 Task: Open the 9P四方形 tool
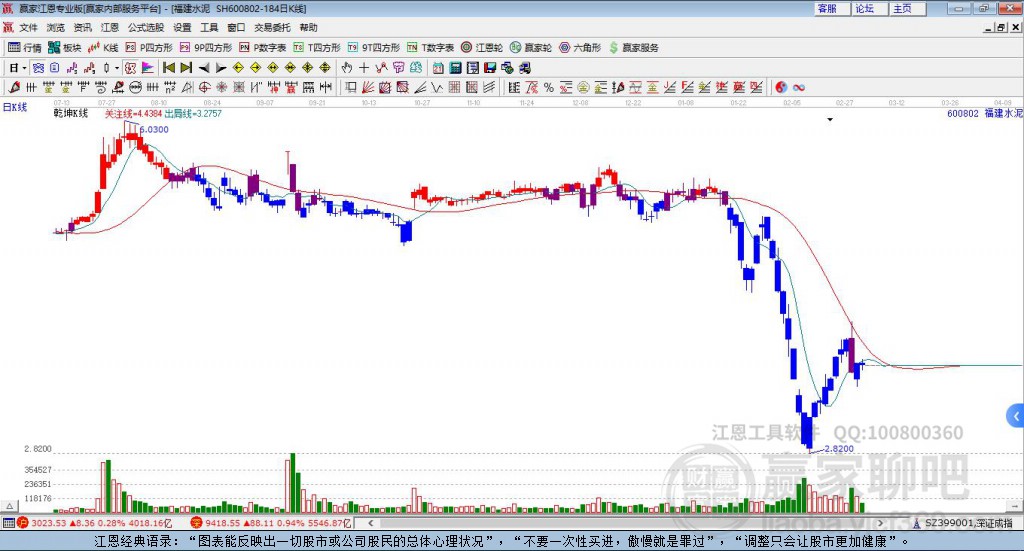coord(206,48)
